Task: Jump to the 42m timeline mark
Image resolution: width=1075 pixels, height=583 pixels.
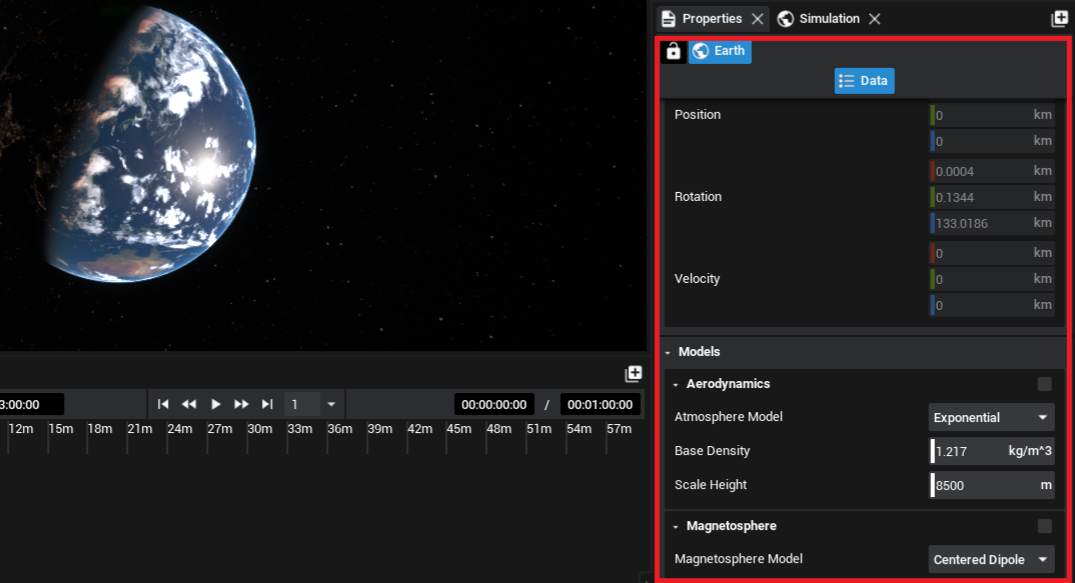Action: (420, 429)
